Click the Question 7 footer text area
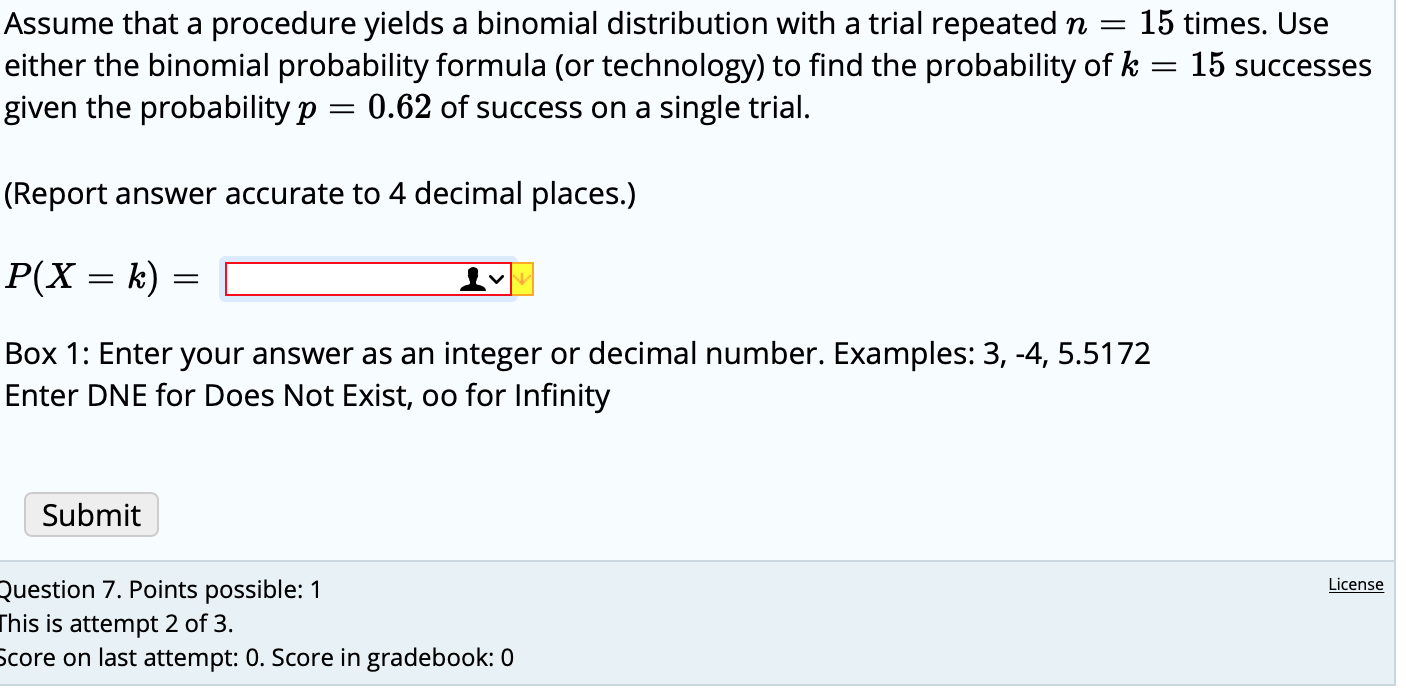 (160, 590)
